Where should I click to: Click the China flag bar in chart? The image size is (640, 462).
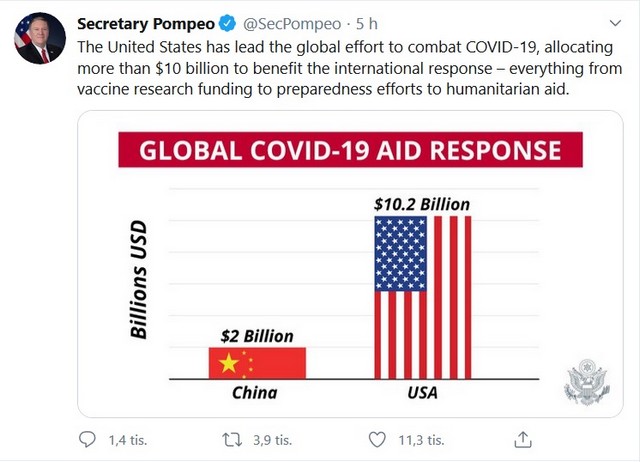(x=257, y=363)
